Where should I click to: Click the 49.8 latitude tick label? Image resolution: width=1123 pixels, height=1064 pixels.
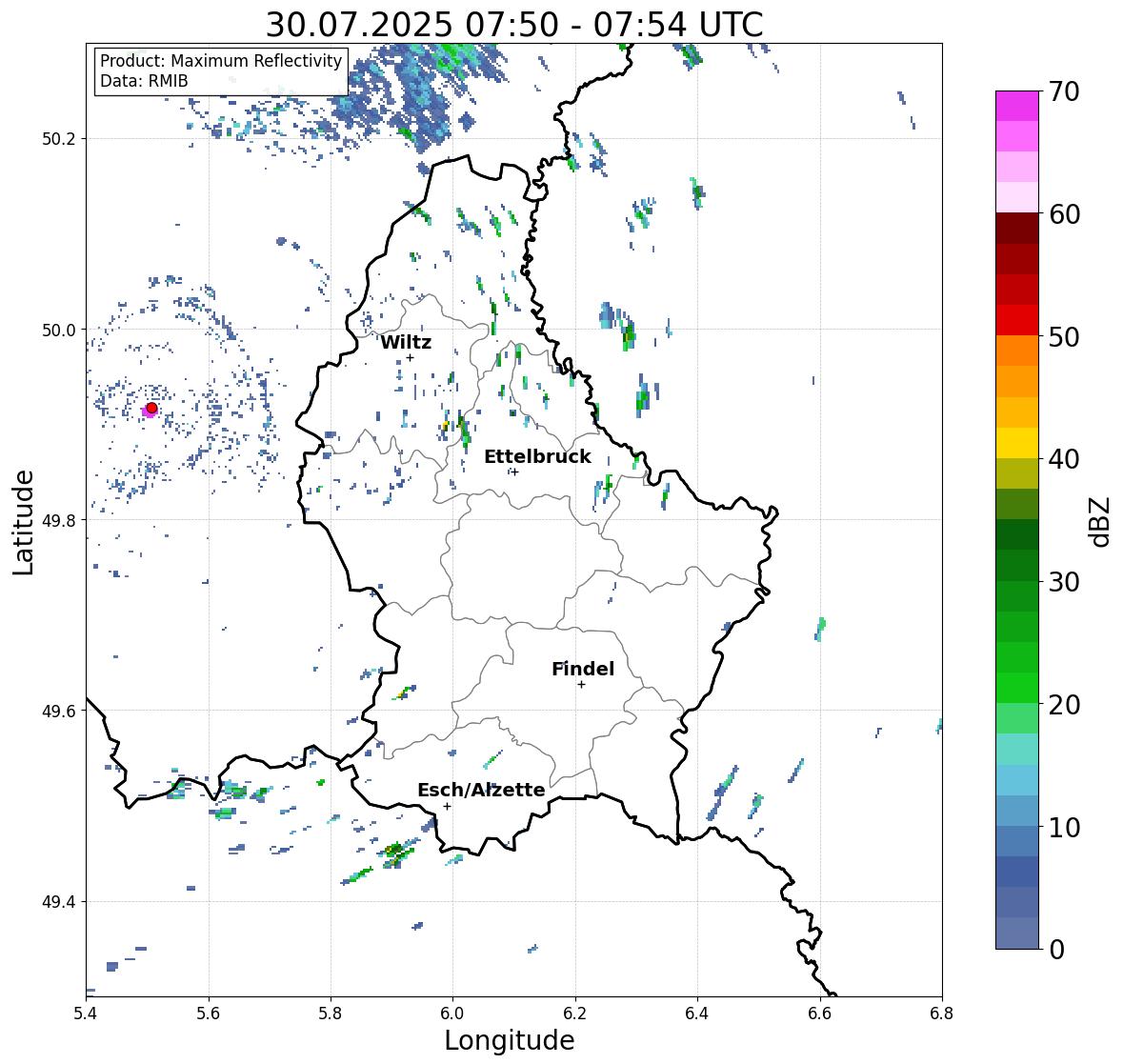pyautogui.click(x=59, y=520)
